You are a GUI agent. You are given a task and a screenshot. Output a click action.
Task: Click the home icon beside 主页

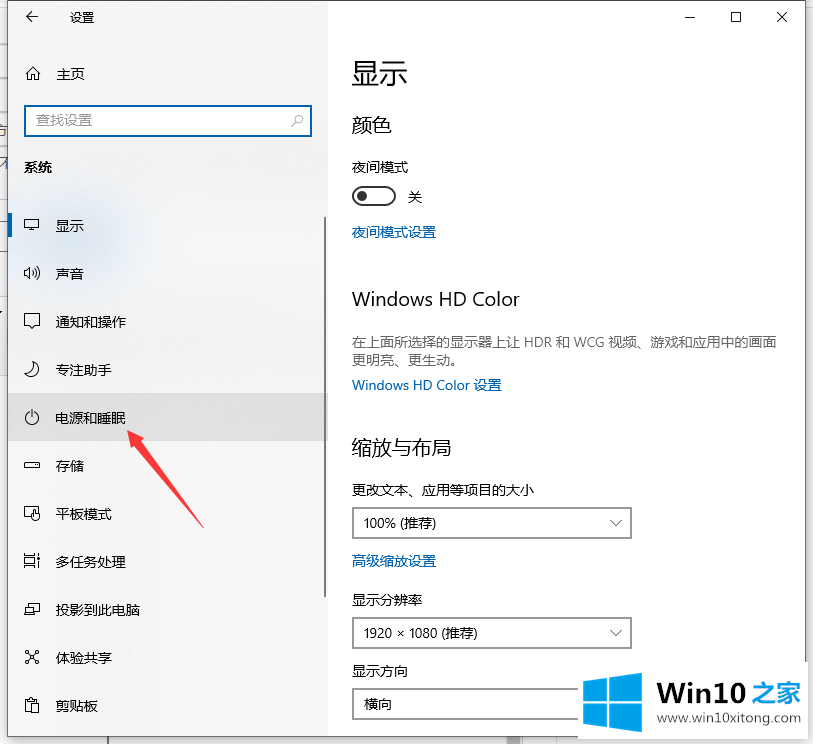pyautogui.click(x=33, y=74)
